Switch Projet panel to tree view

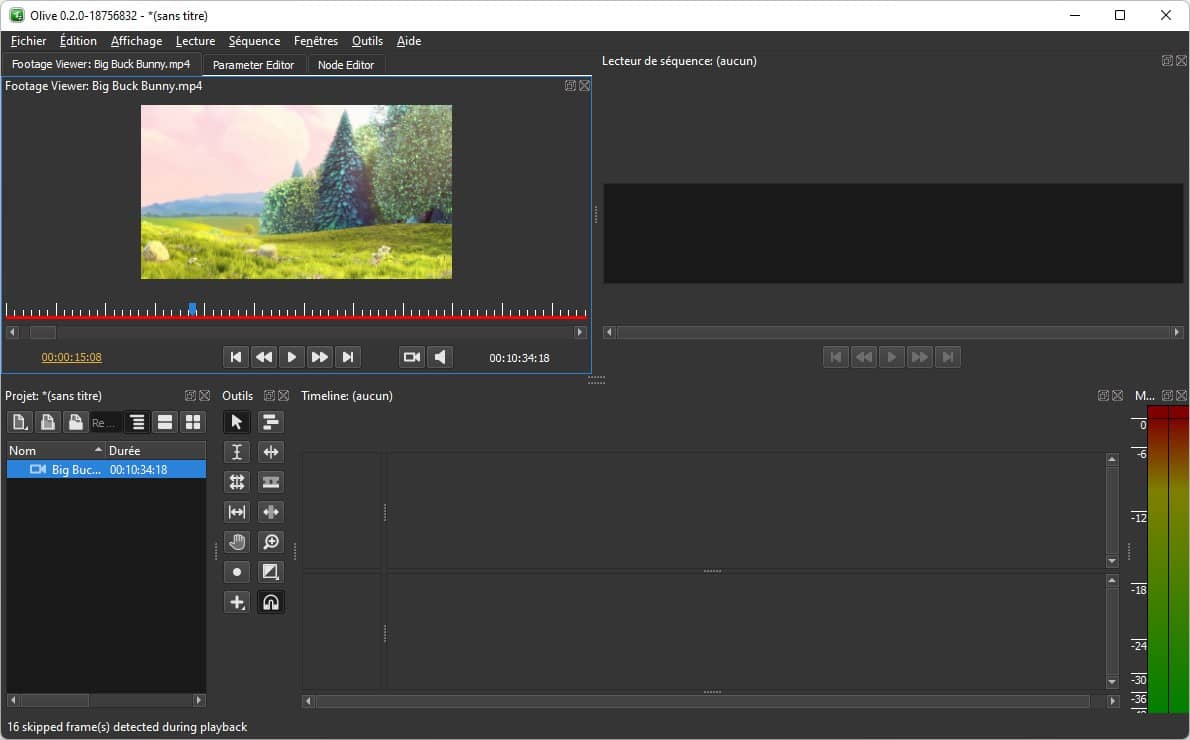coord(137,422)
